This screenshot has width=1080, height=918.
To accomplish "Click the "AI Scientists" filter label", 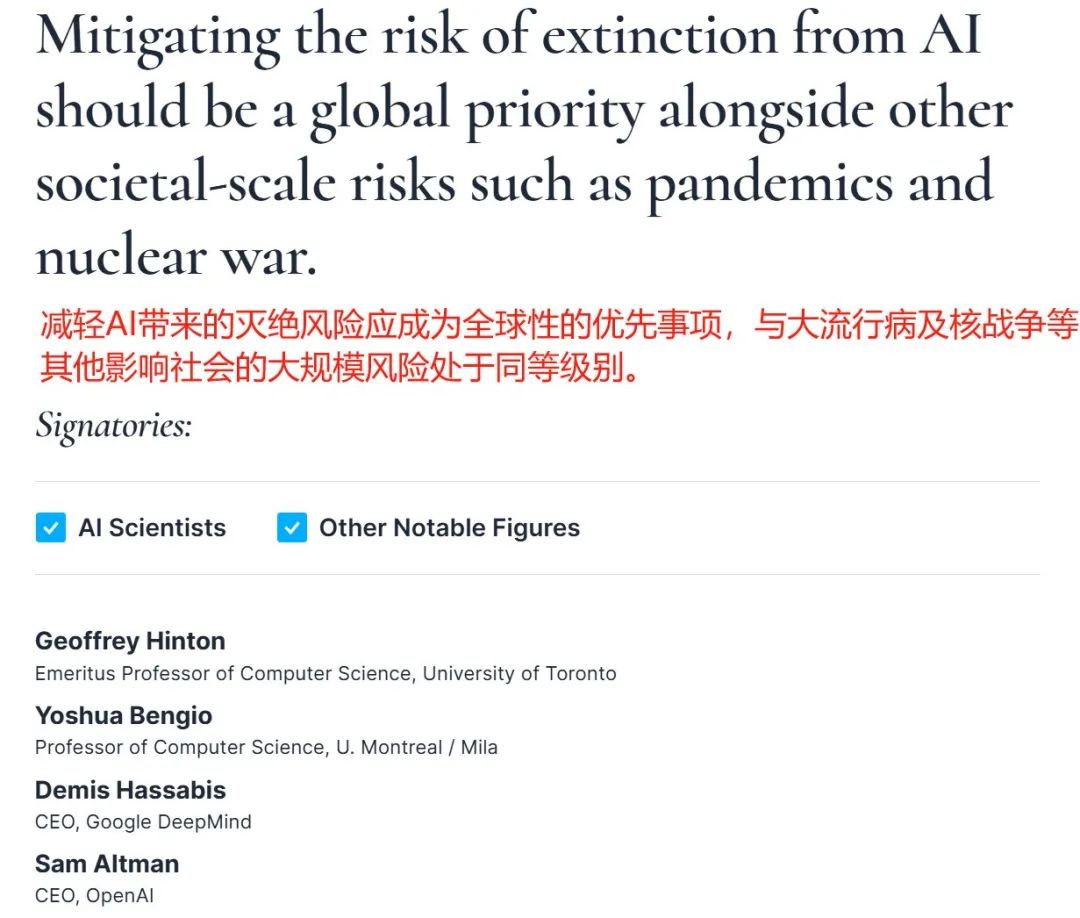I will coord(152,528).
